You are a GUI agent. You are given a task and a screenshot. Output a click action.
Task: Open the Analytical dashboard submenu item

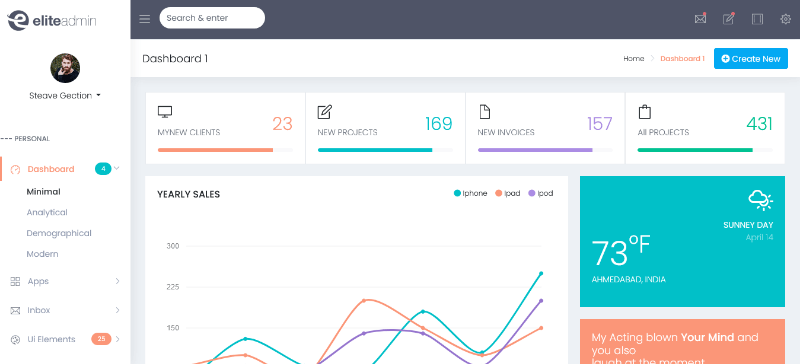(47, 212)
